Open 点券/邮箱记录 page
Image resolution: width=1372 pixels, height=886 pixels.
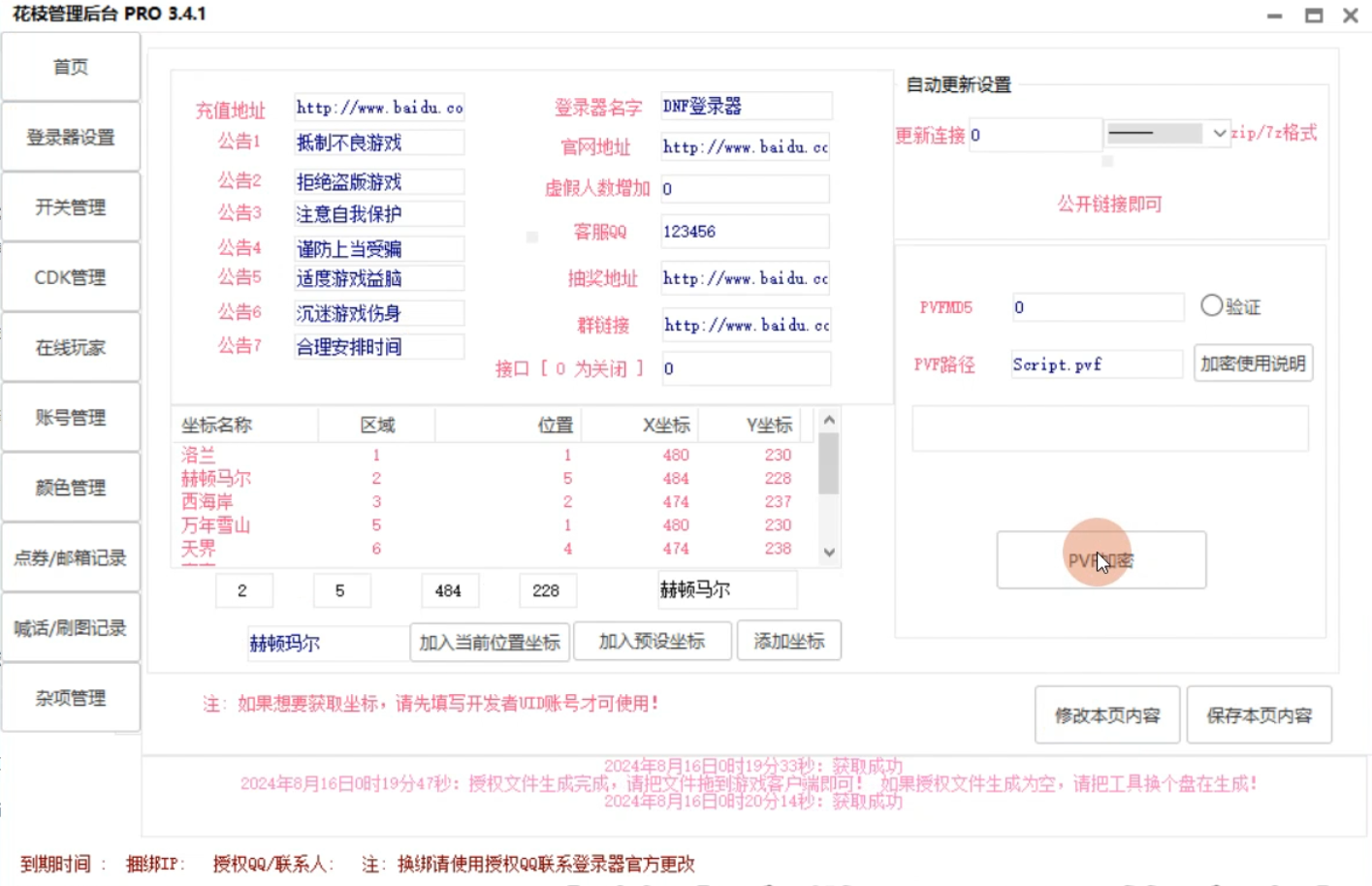pyautogui.click(x=71, y=557)
